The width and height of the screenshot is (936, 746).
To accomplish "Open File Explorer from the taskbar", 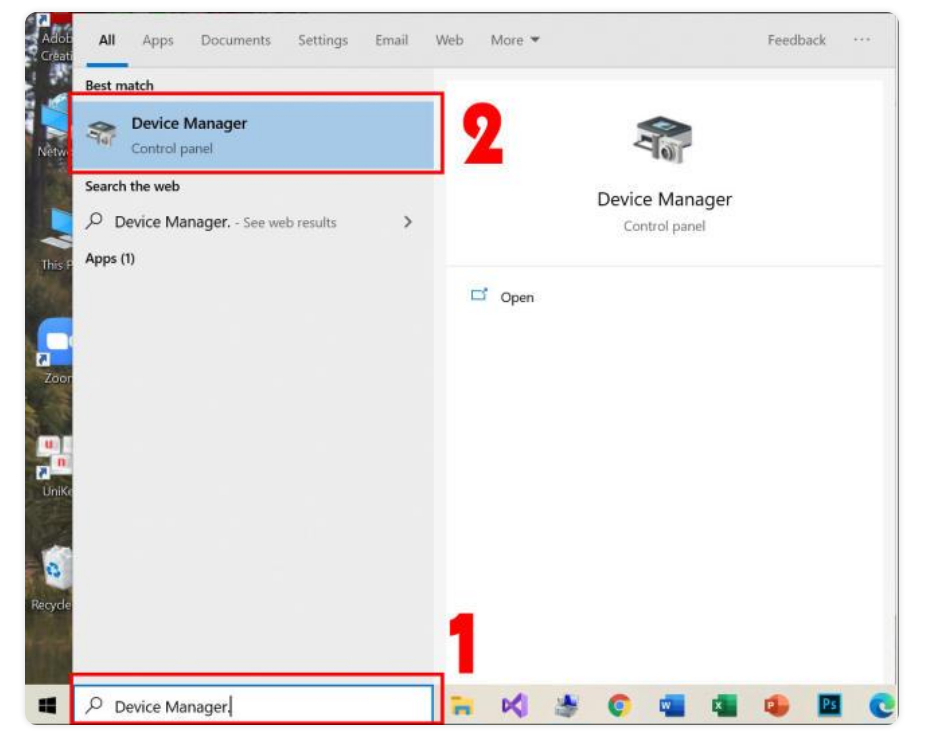I will click(x=461, y=706).
